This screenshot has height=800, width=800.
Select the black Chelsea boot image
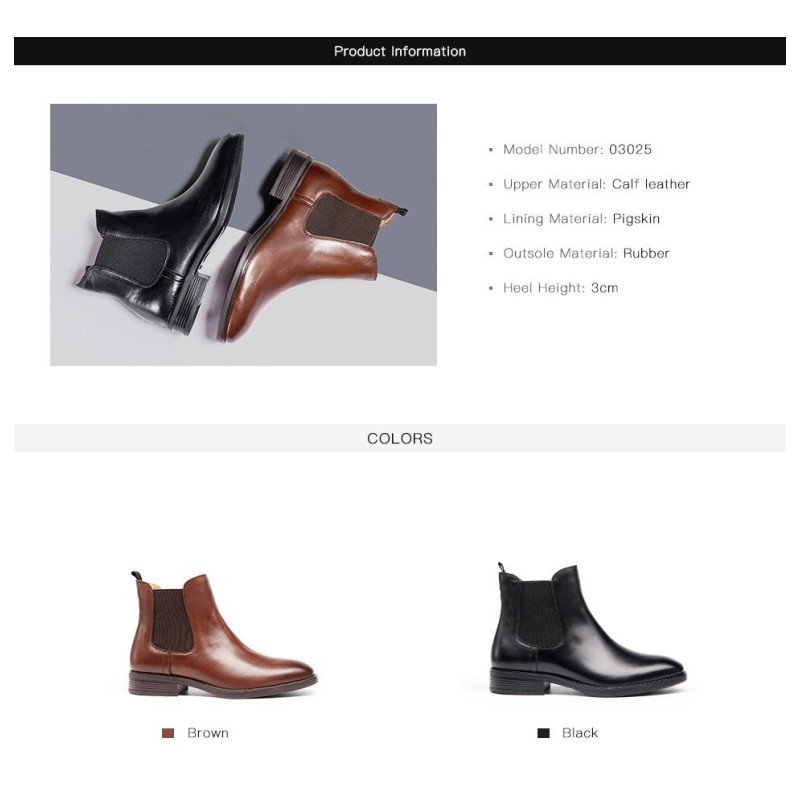(588, 629)
